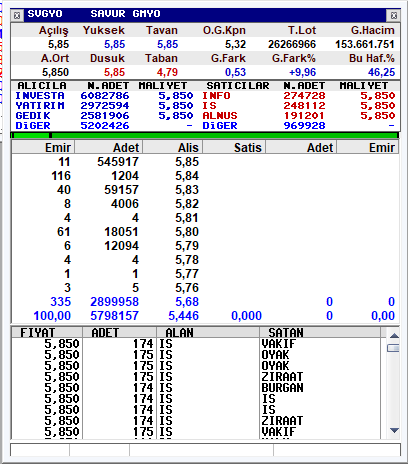This screenshot has height=464, width=408.
Task: Click the SATAN column header in trades list
Action: (x=320, y=332)
